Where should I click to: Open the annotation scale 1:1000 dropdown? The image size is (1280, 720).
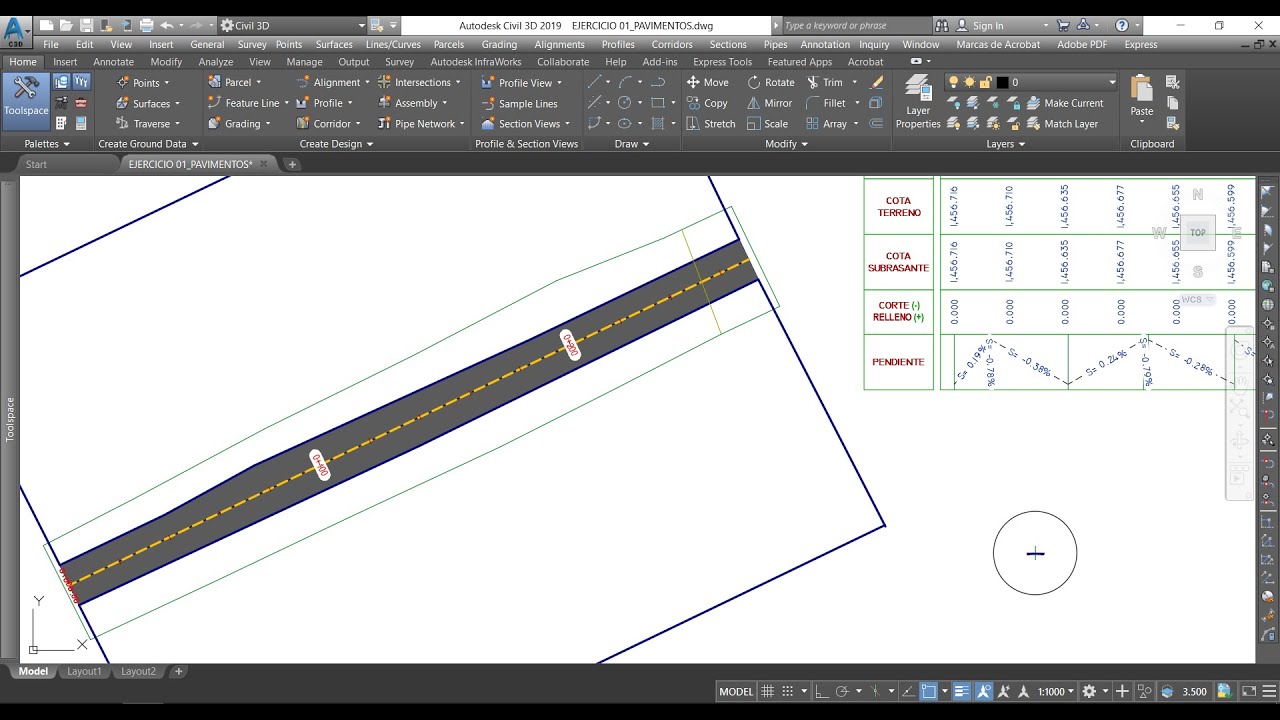pyautogui.click(x=1055, y=691)
